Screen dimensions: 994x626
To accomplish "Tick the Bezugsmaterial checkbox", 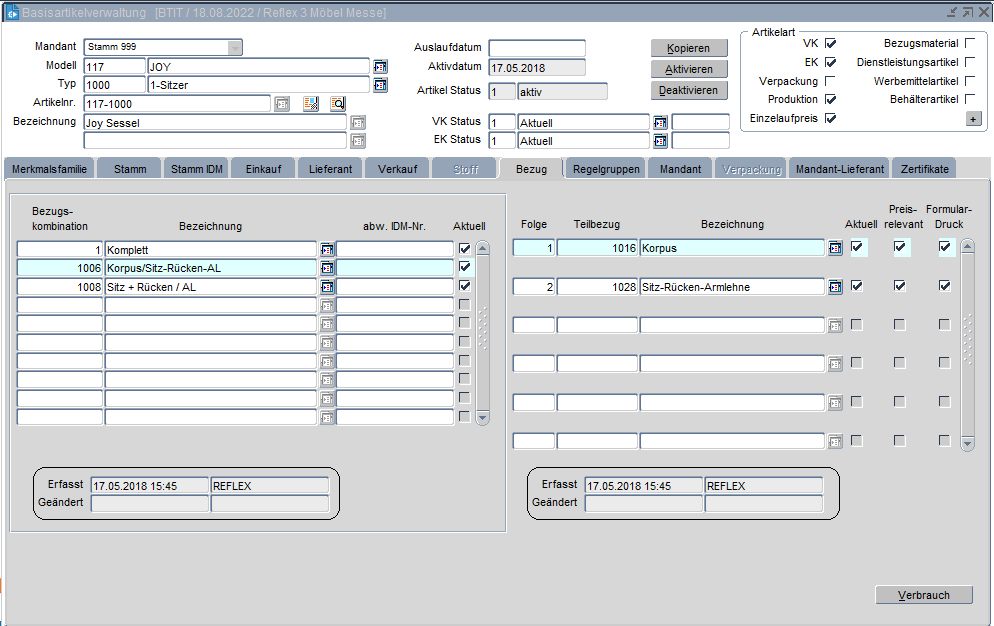I will 969,44.
